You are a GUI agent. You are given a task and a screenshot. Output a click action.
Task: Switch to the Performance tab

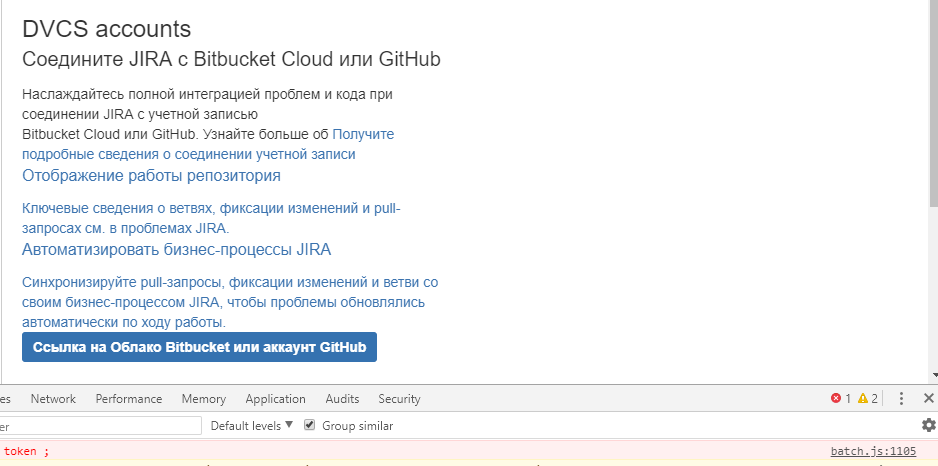(129, 398)
